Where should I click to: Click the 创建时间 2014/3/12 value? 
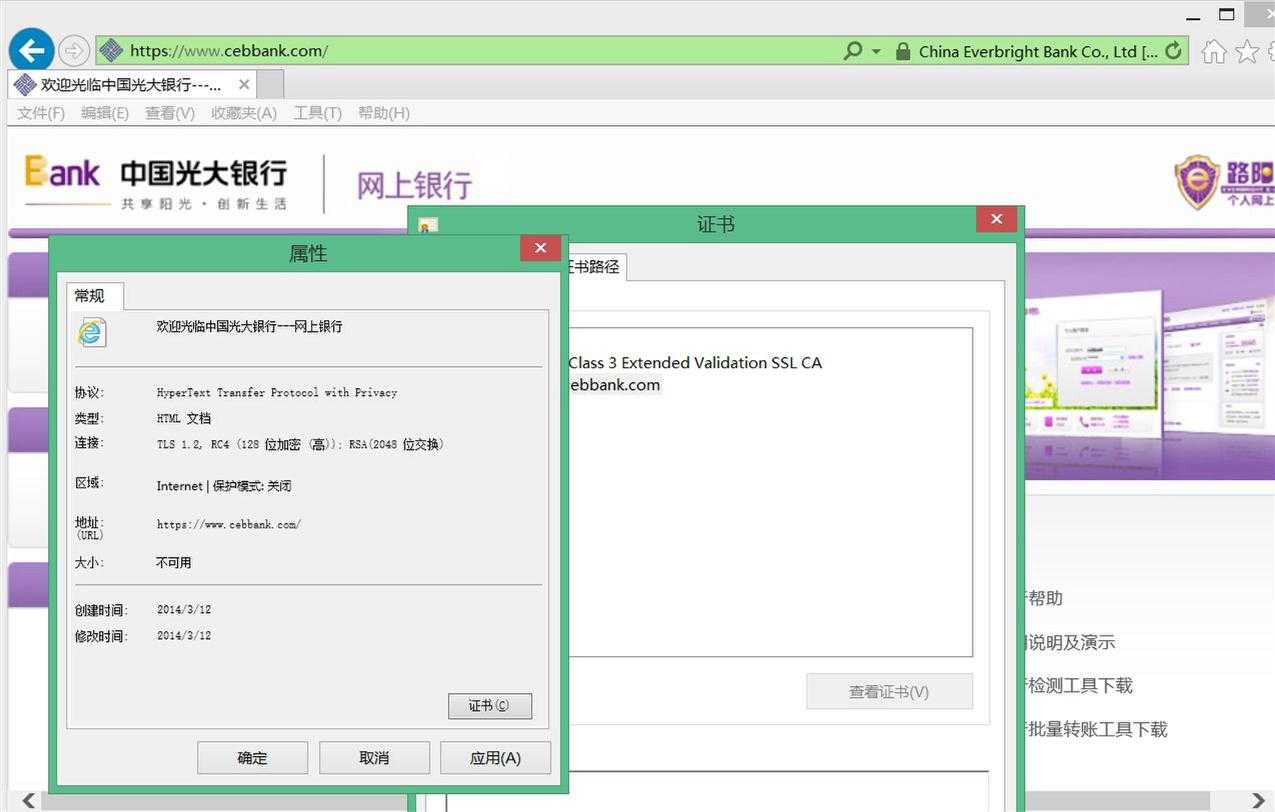click(x=184, y=610)
